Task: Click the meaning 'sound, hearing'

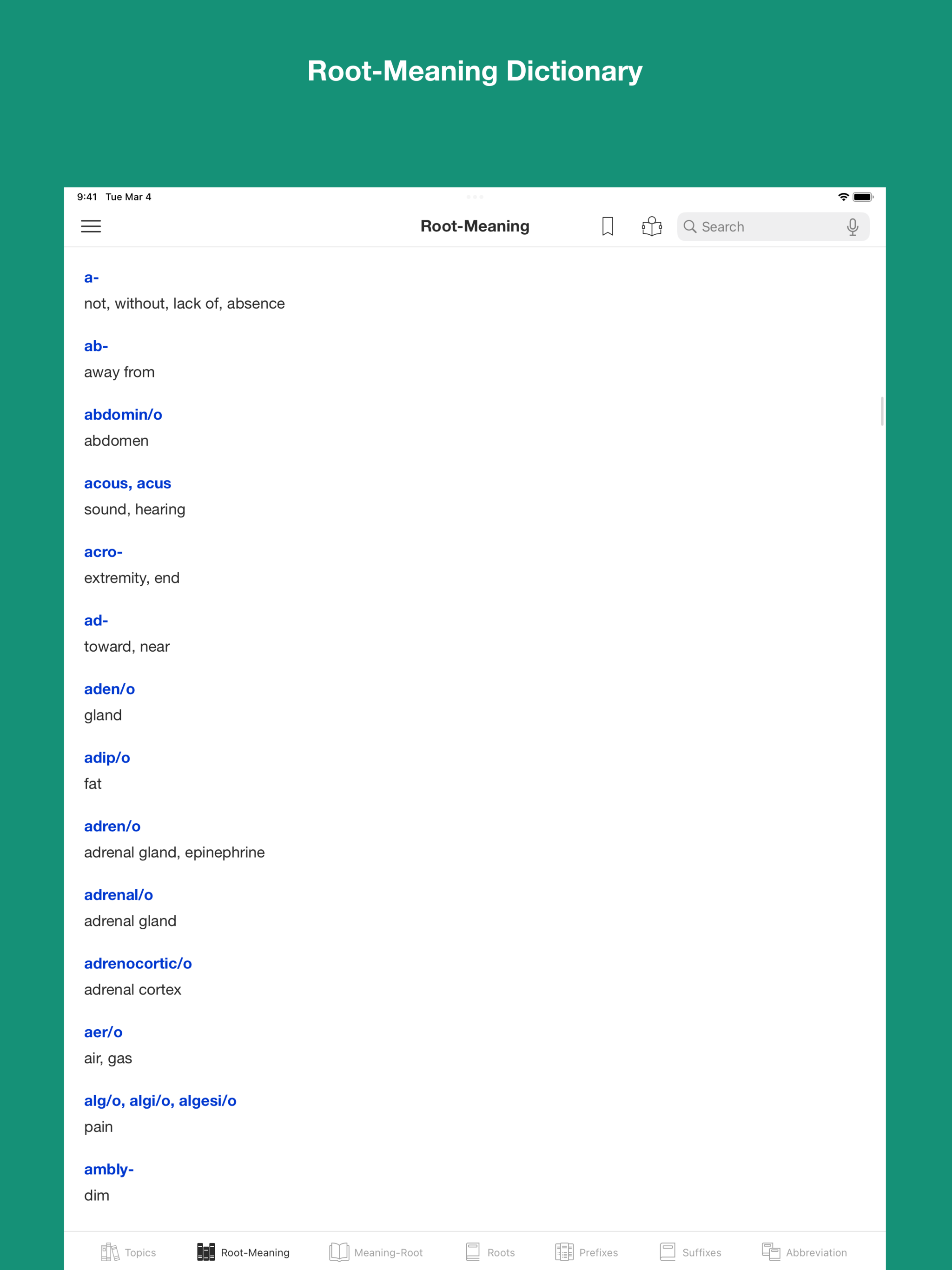Action: 134,510
